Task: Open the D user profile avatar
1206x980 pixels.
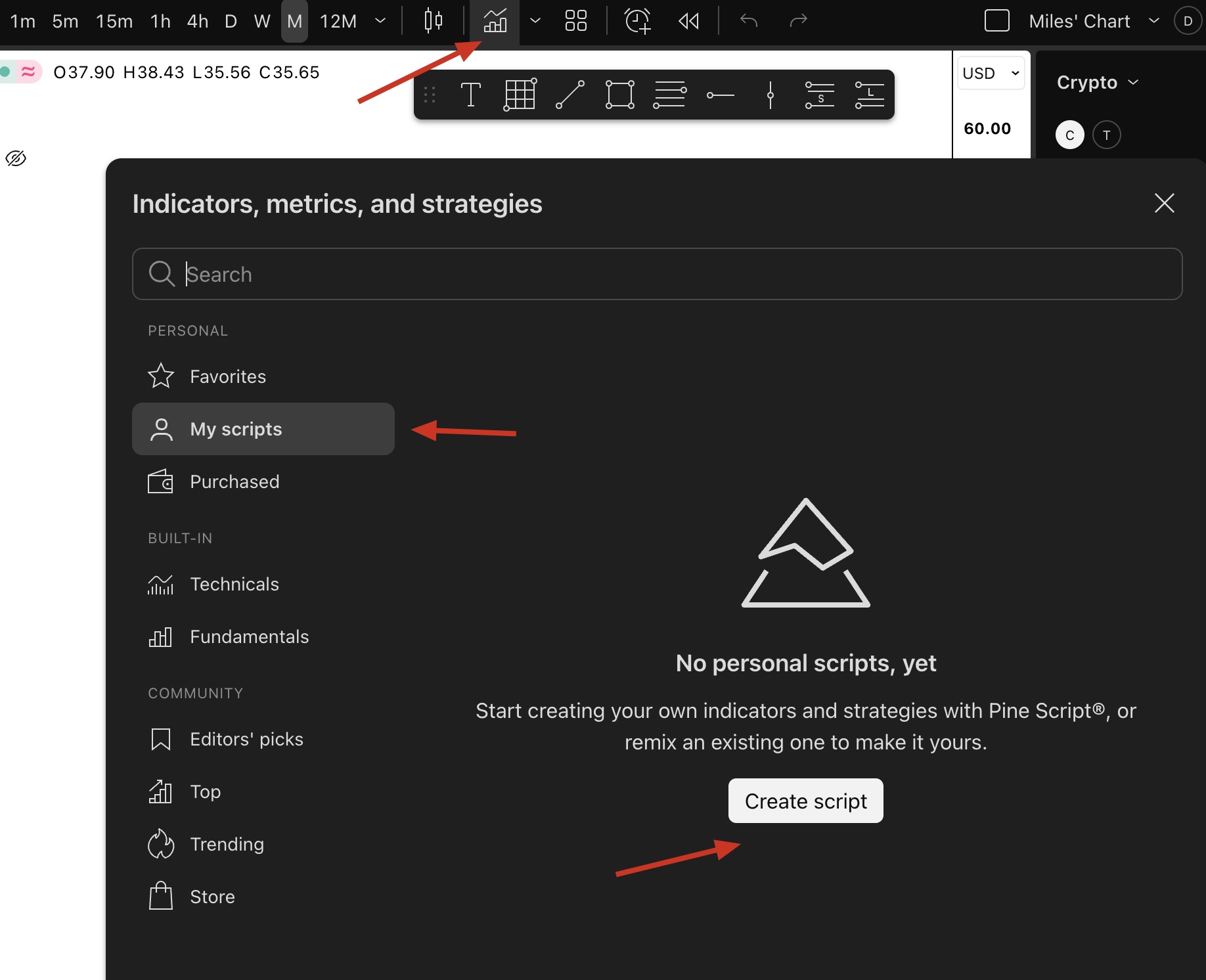Action: coord(1188,21)
